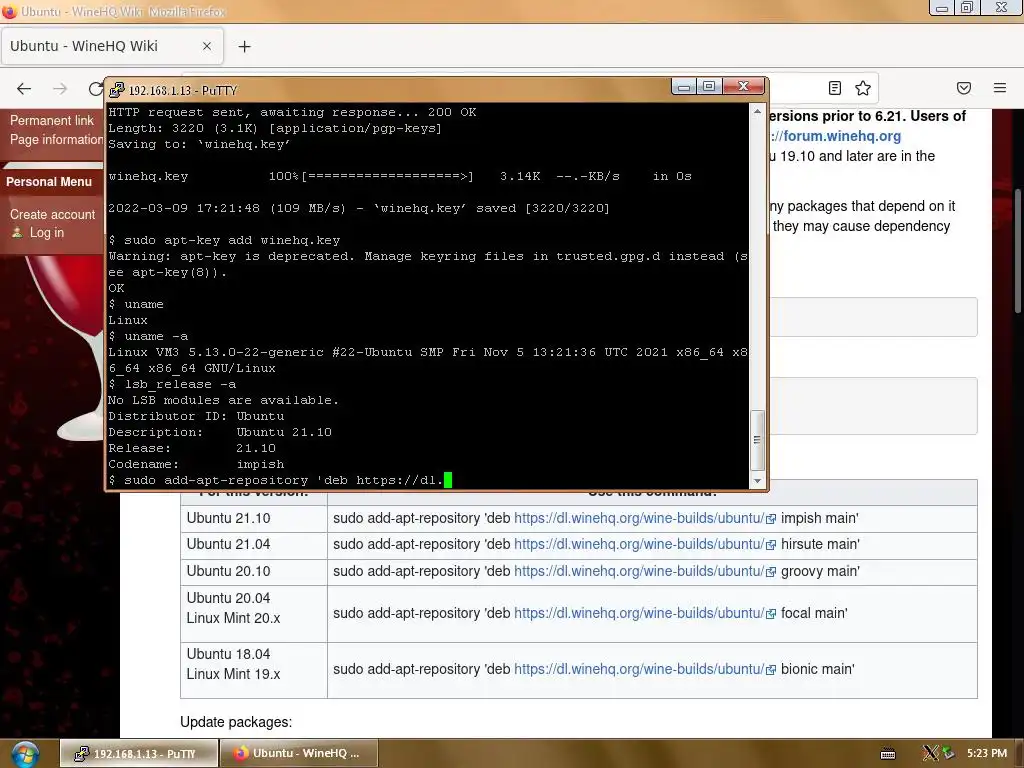
Task: Open Firefox hamburger menu
Action: tap(1000, 88)
